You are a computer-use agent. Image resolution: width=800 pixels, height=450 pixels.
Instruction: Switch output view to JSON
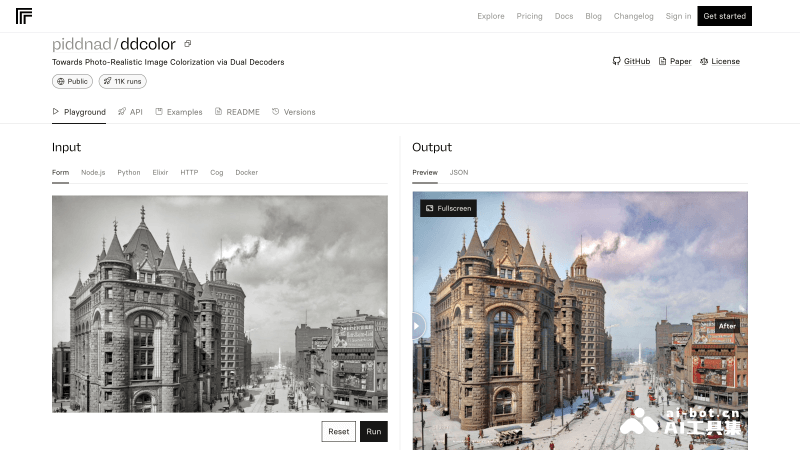pos(458,172)
